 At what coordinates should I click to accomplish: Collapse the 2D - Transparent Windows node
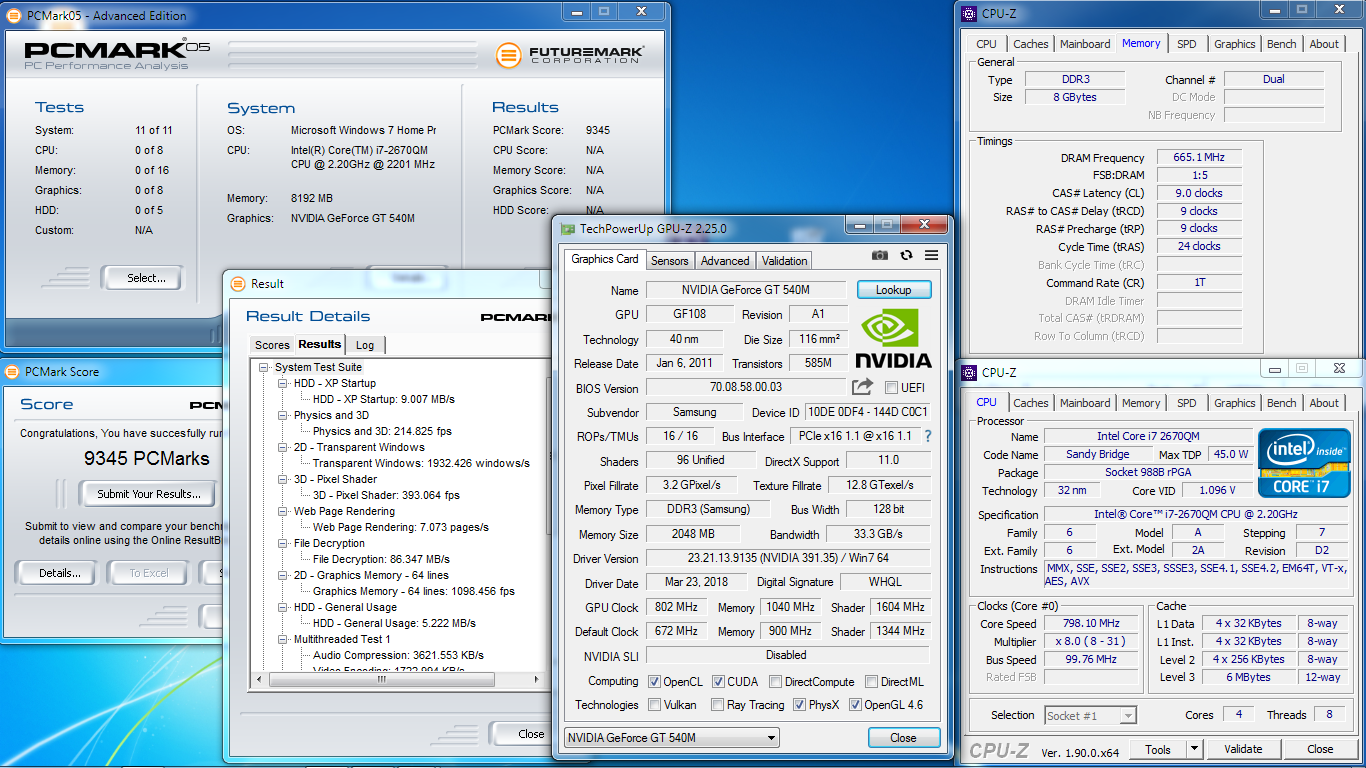(x=283, y=448)
